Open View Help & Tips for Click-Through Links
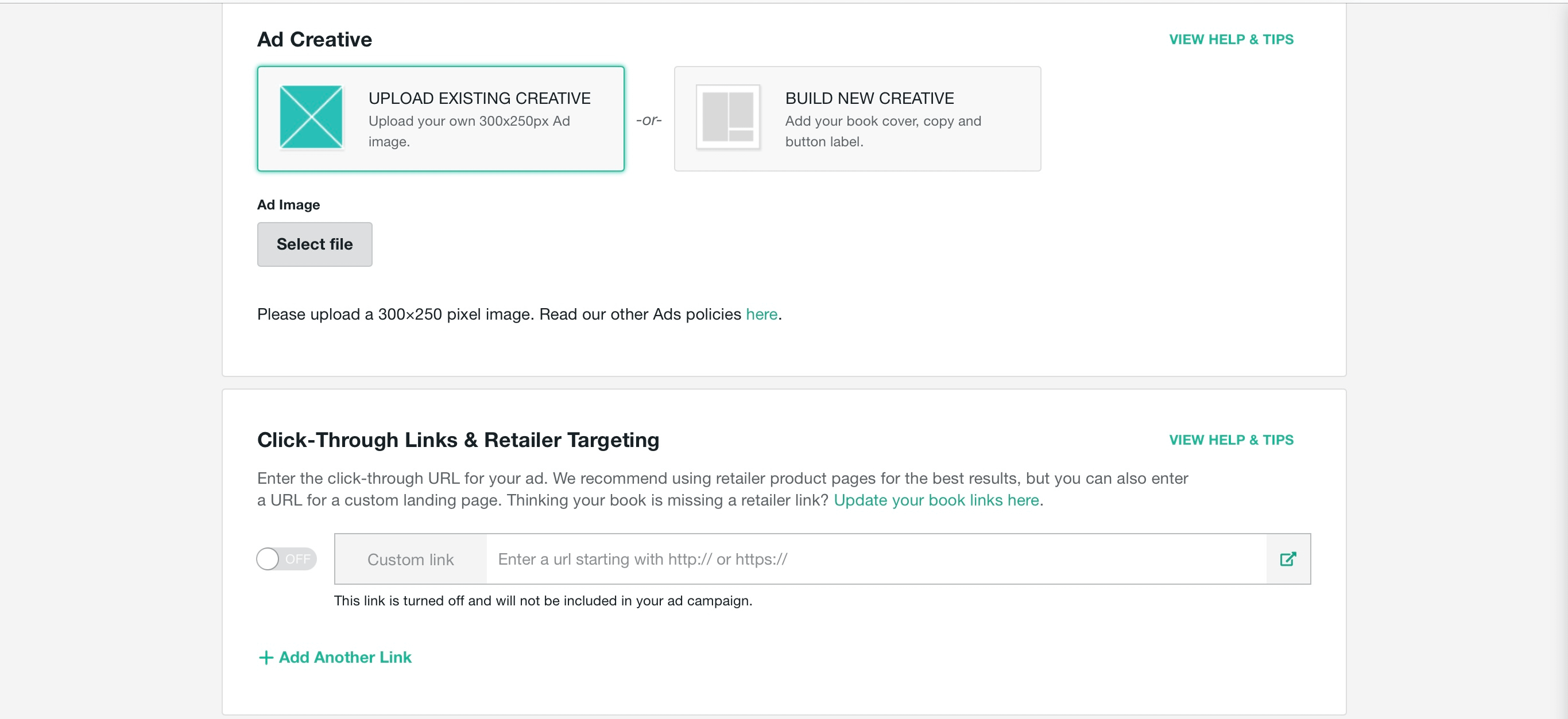The width and height of the screenshot is (1568, 719). pyautogui.click(x=1232, y=440)
